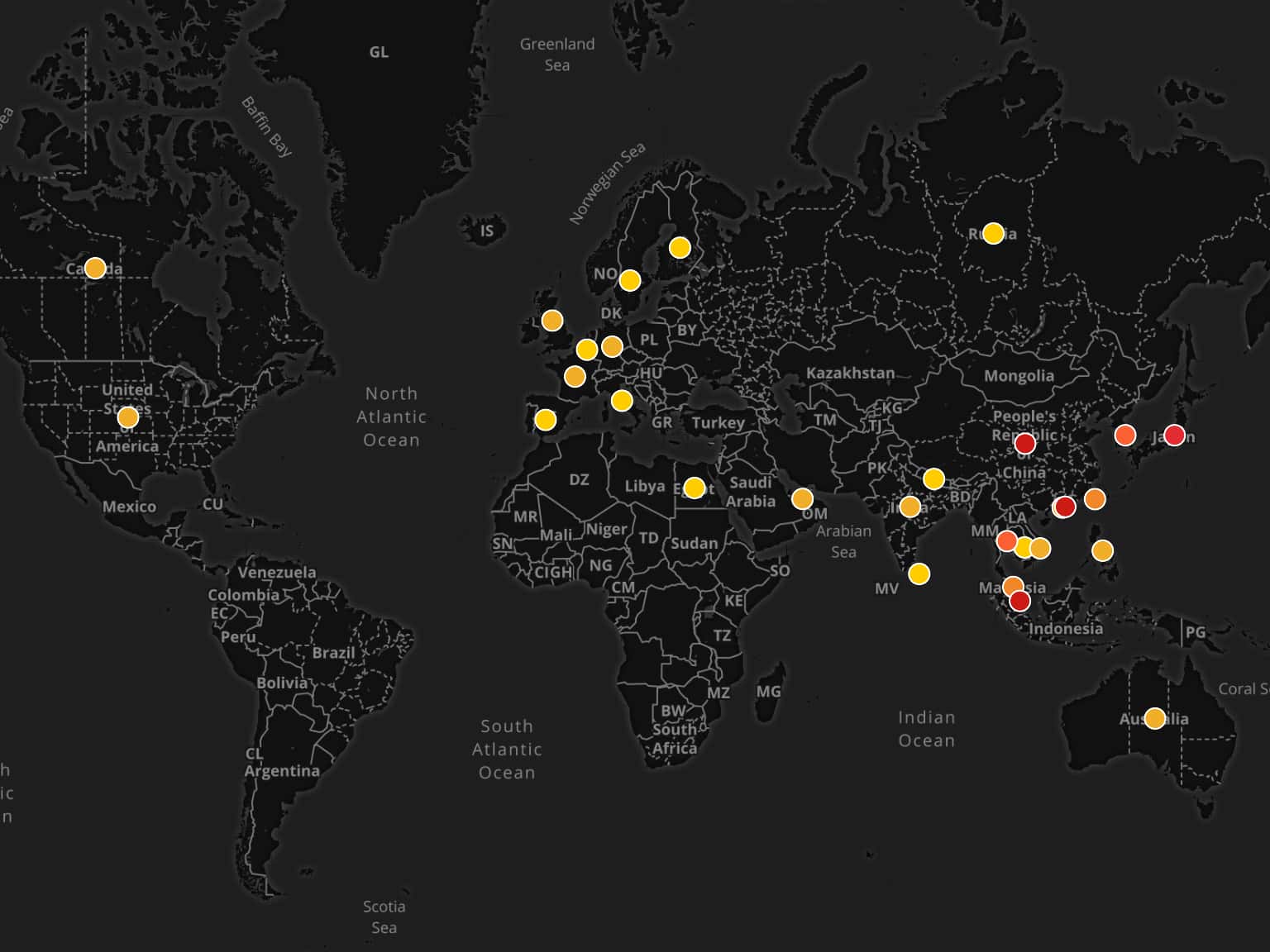Click the orange marker on India
The image size is (1270, 952).
pyautogui.click(x=910, y=507)
